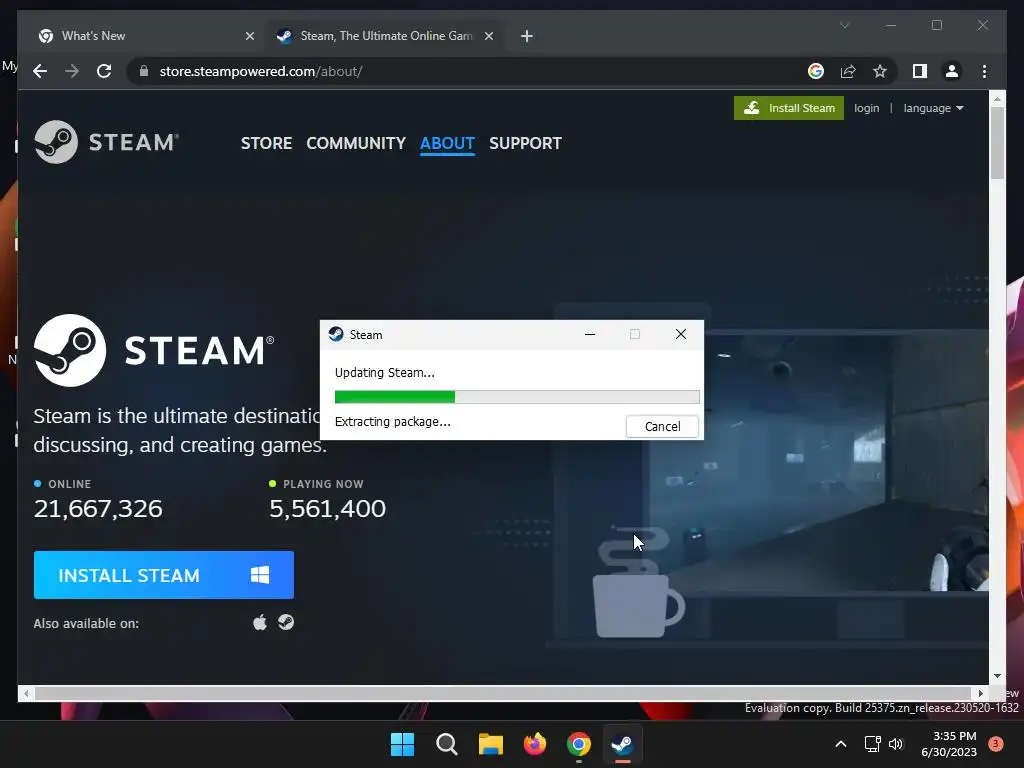Maximize the Chrome window
The image size is (1024, 768).
point(936,25)
